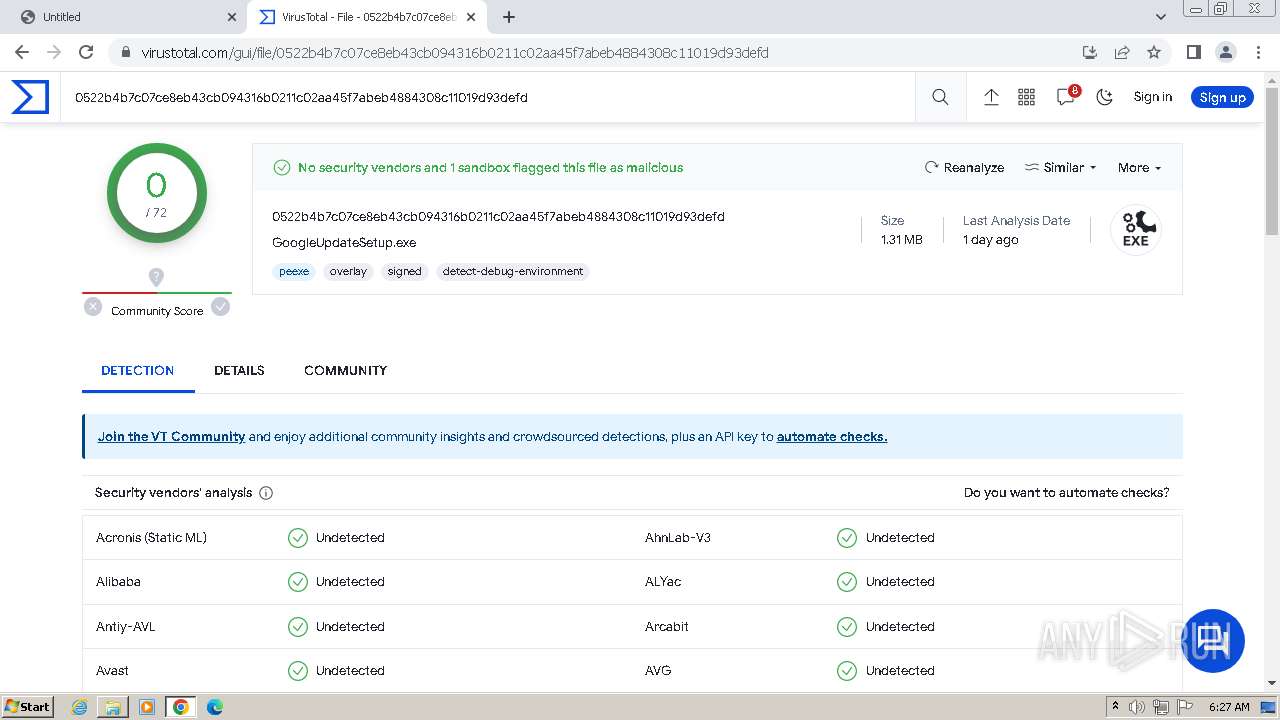
Task: Click AhnLab-V3 Undetected check icon
Action: pos(847,538)
